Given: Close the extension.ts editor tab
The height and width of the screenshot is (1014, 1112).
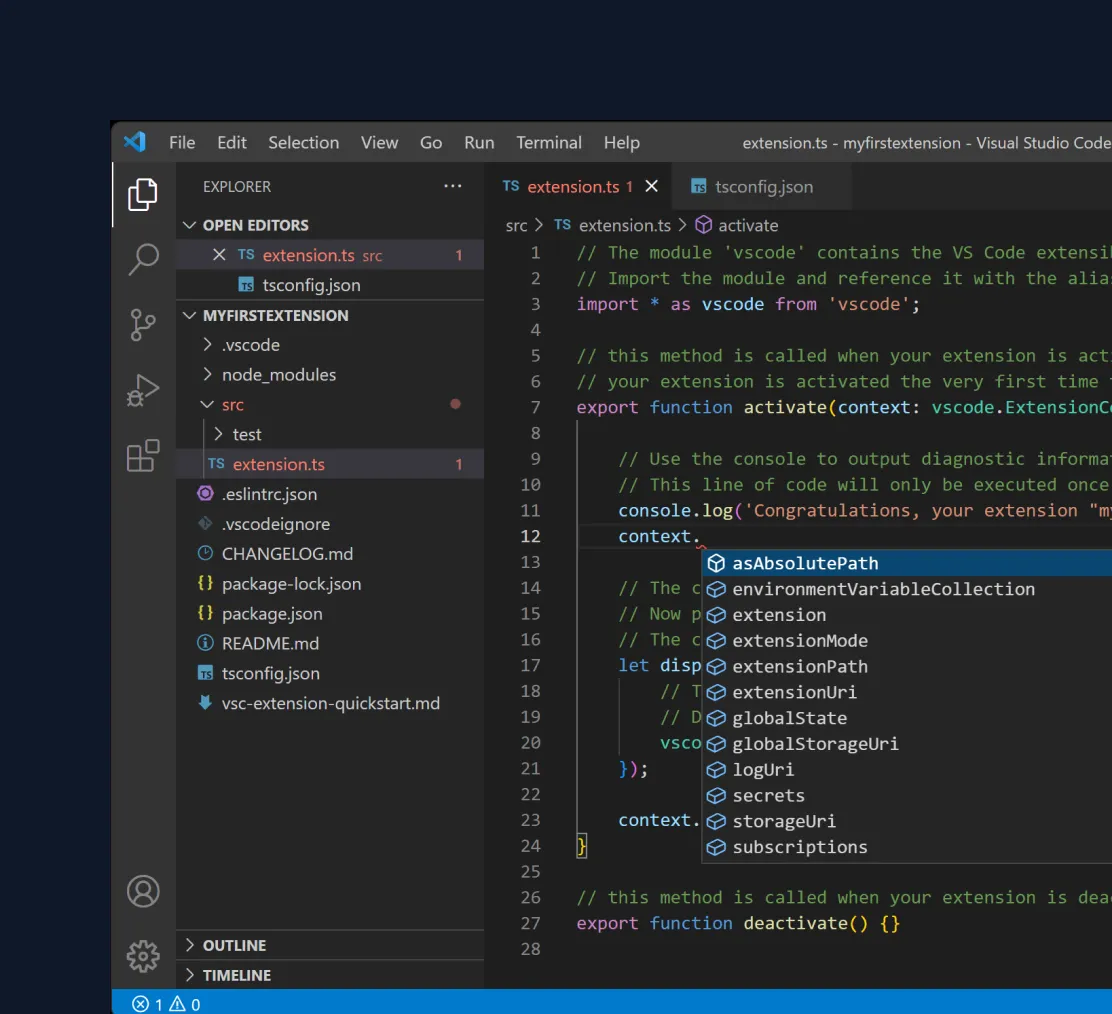Looking at the screenshot, I should (652, 186).
